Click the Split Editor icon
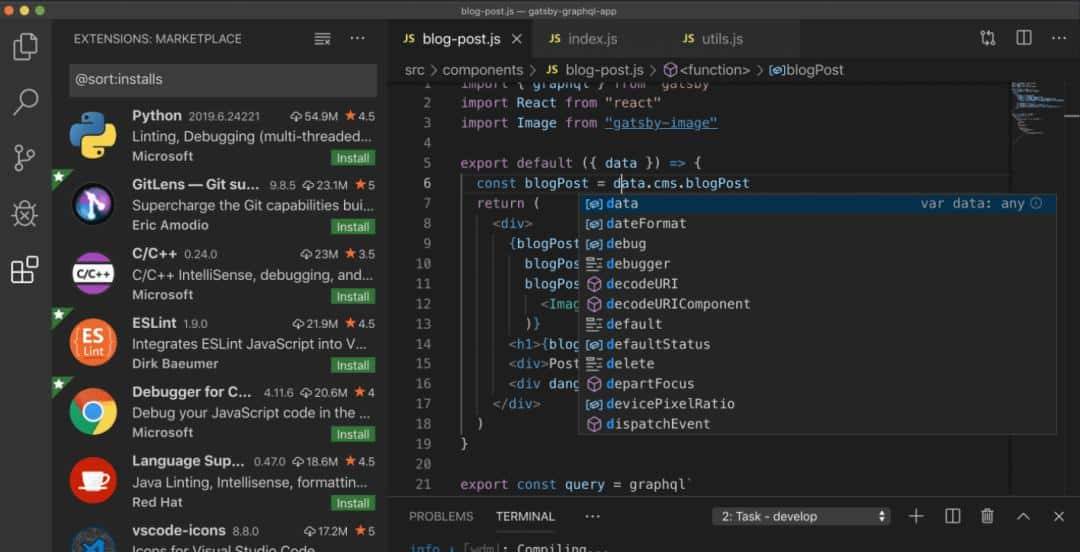The image size is (1080, 552). 1024,38
